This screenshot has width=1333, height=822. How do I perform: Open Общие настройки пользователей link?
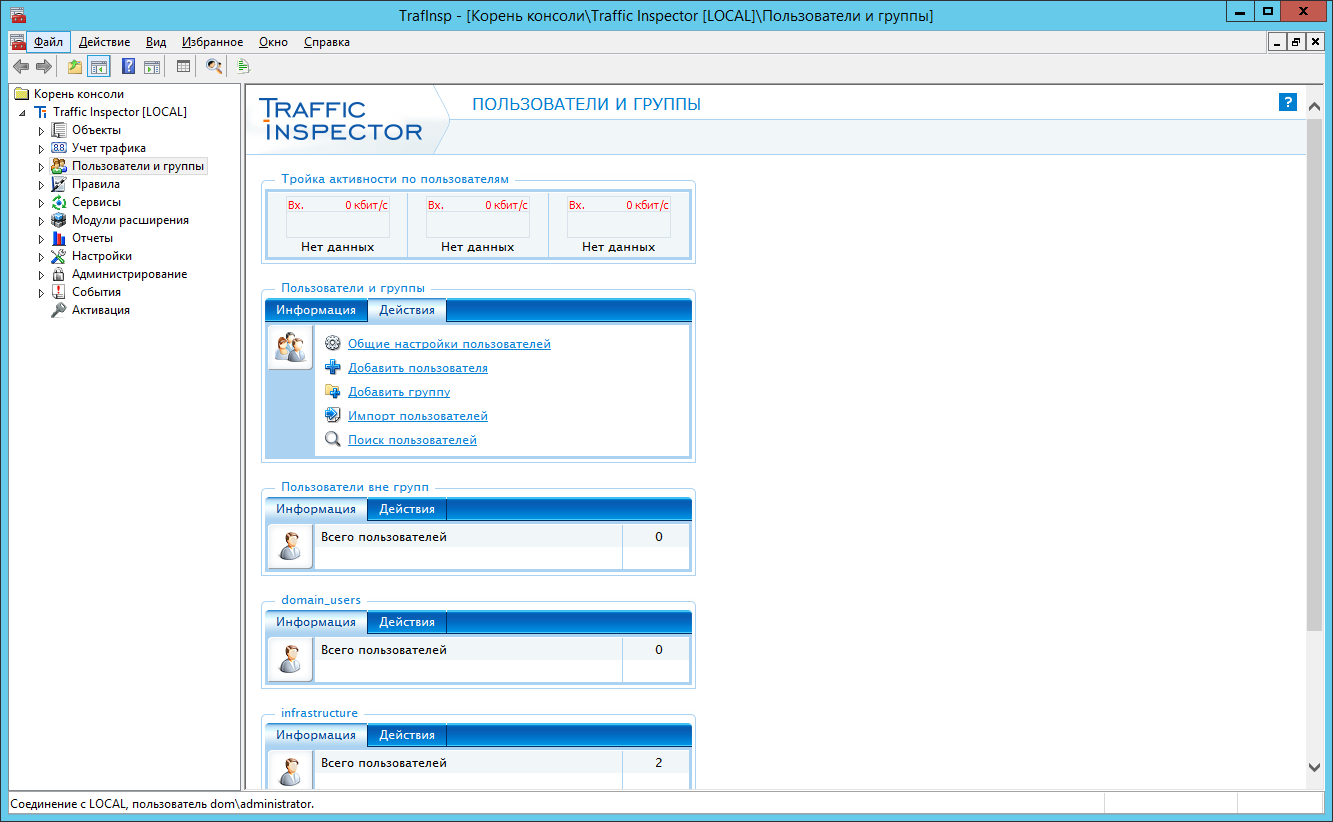[449, 344]
